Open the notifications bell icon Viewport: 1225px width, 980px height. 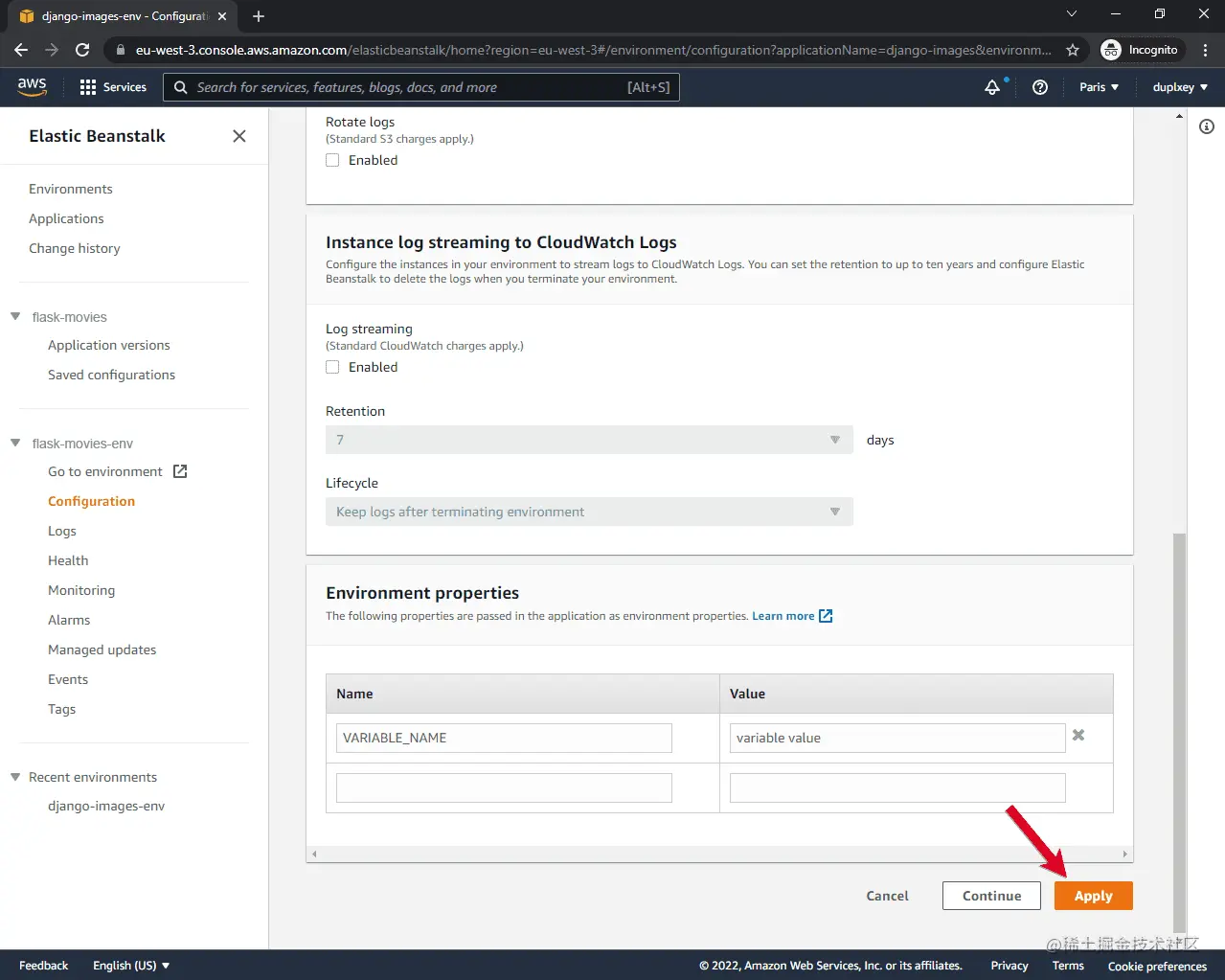(991, 86)
